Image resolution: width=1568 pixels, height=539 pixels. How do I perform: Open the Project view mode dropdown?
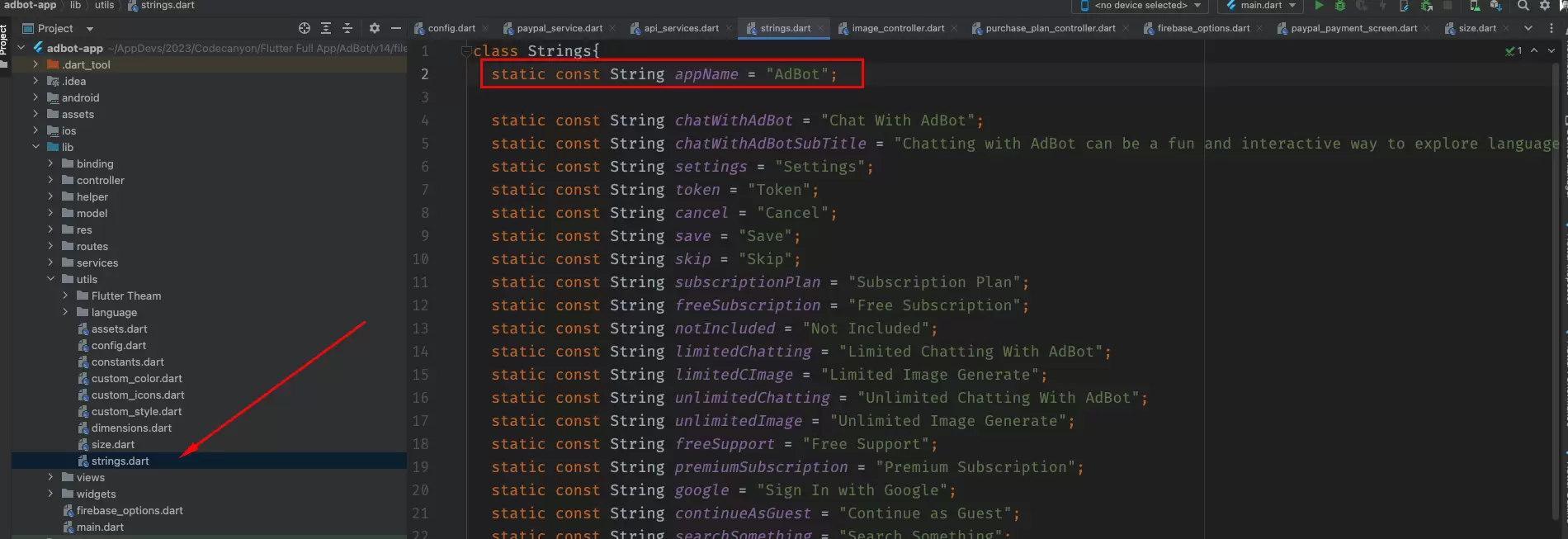tap(59, 28)
